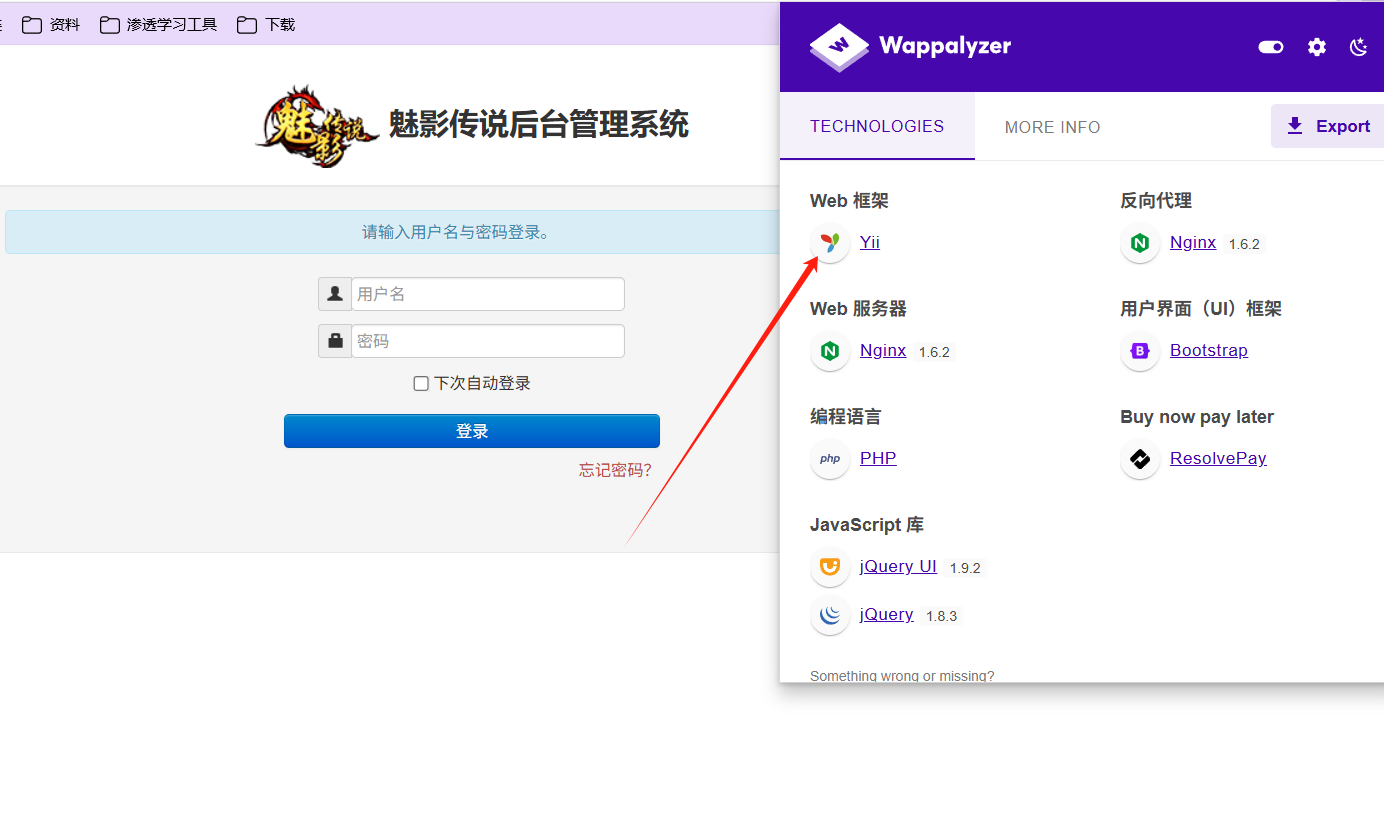Viewport: 1384px width, 817px height.
Task: Open the 渗透学习工具 bookmarks folder
Action: pos(158,24)
